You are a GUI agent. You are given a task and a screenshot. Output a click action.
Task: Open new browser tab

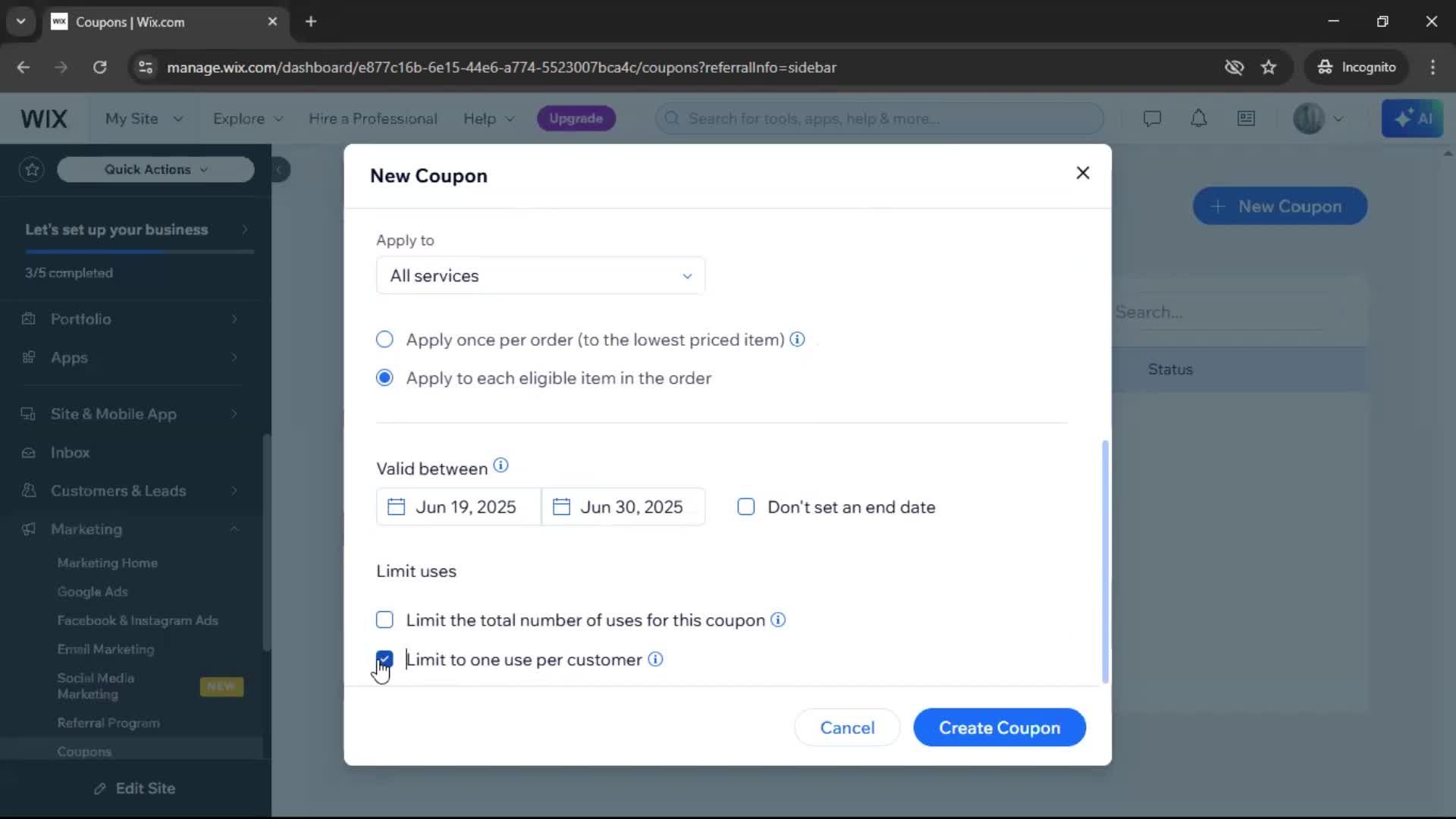tap(310, 21)
